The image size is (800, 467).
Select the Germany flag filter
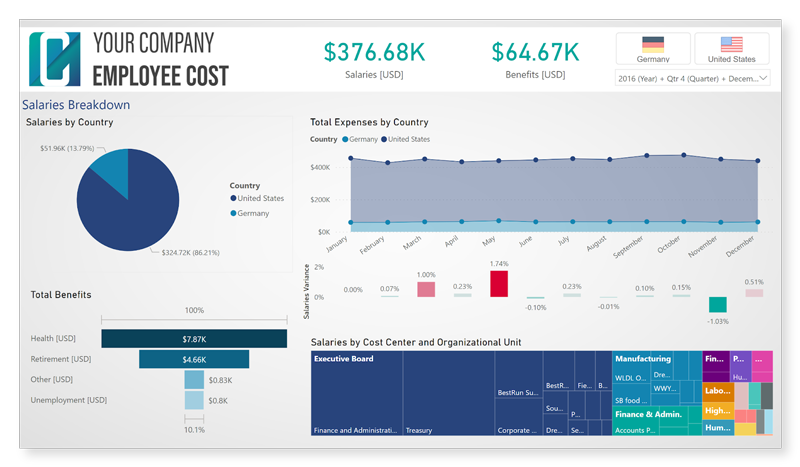(x=652, y=48)
